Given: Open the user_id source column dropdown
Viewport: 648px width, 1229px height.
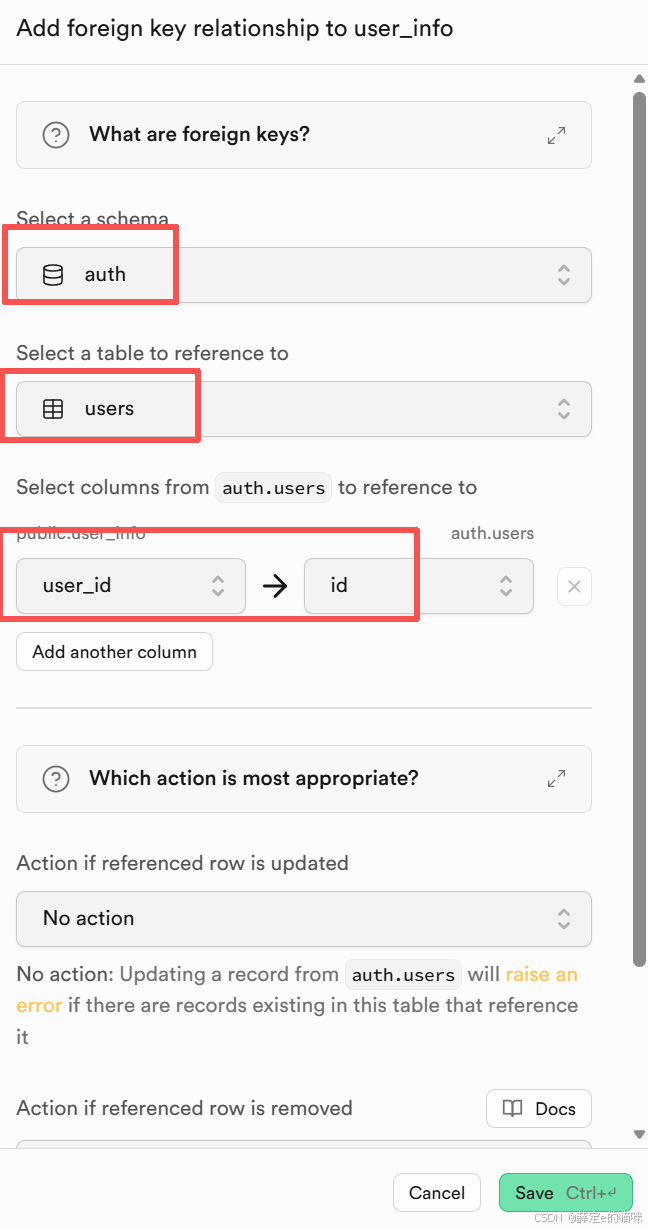Looking at the screenshot, I should (131, 586).
